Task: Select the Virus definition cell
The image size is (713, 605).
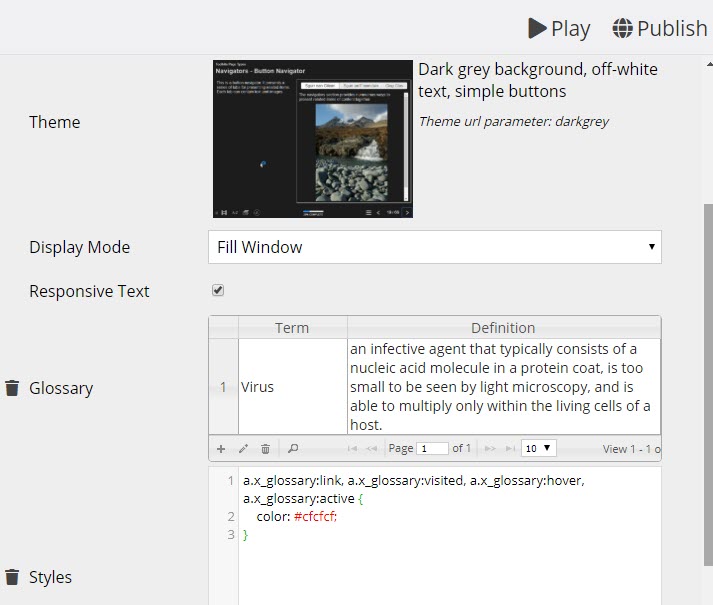Action: tap(503, 387)
